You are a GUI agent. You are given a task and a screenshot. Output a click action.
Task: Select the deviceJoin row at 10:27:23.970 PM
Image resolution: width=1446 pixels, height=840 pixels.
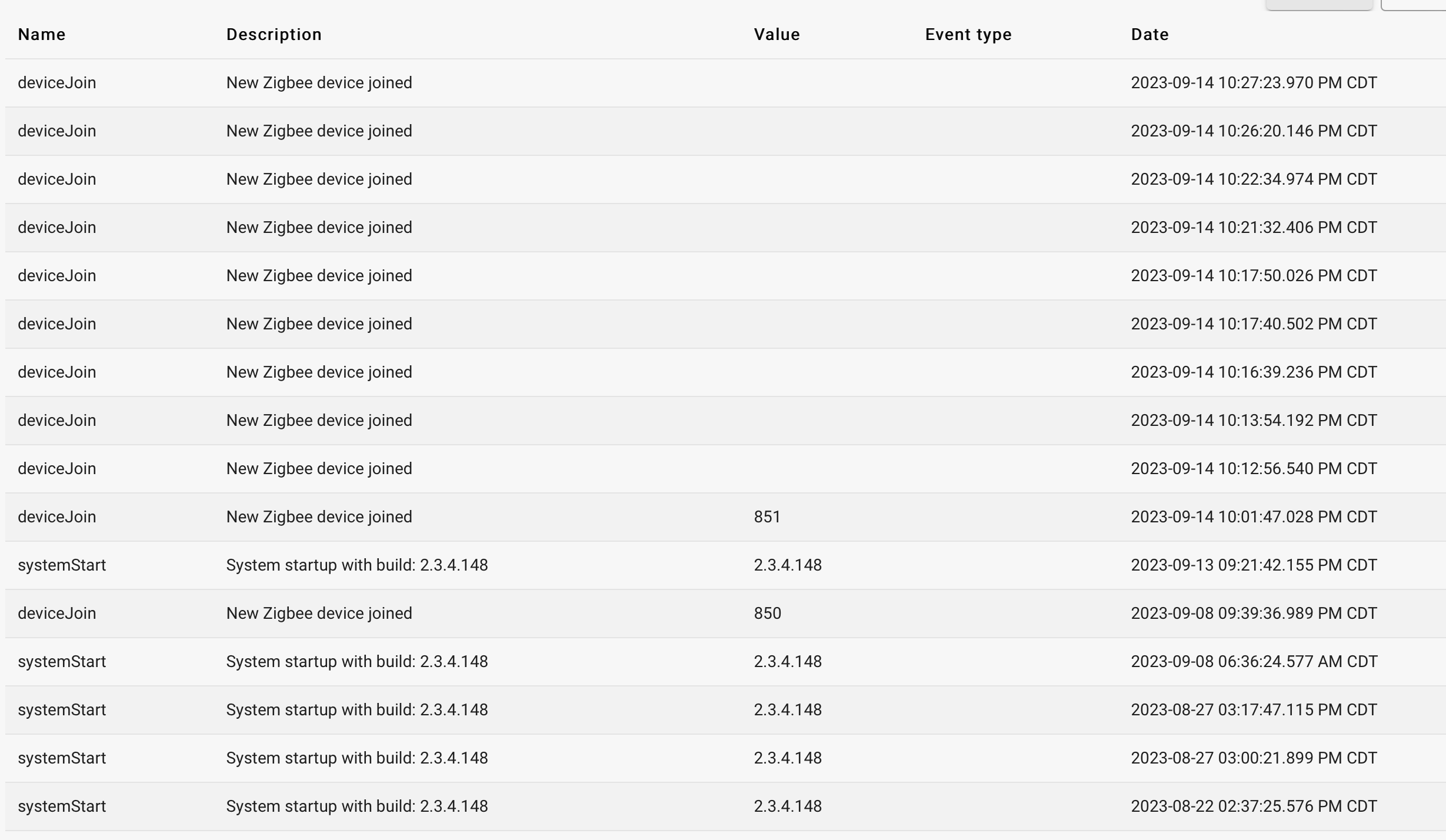point(725,83)
